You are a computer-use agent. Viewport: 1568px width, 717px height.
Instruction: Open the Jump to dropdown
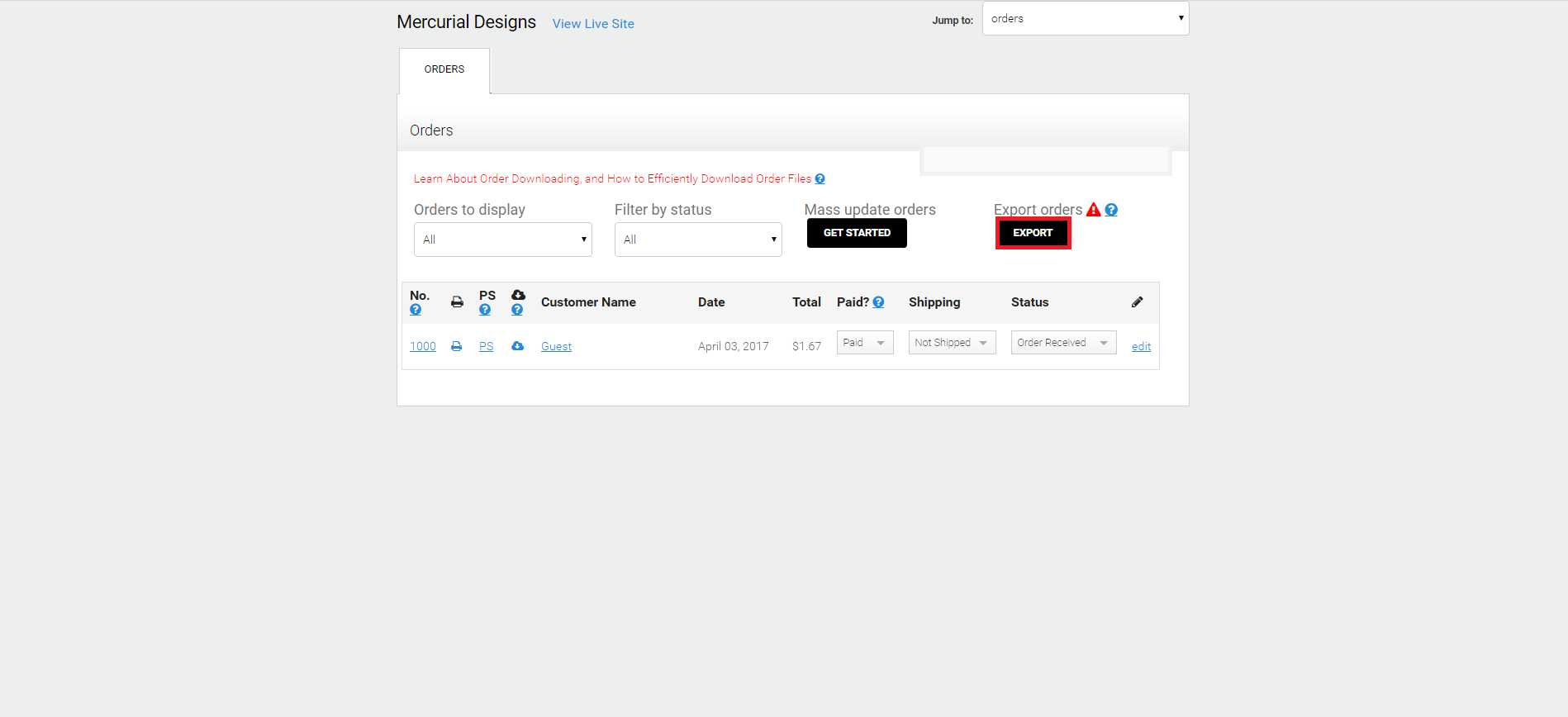coord(1086,18)
